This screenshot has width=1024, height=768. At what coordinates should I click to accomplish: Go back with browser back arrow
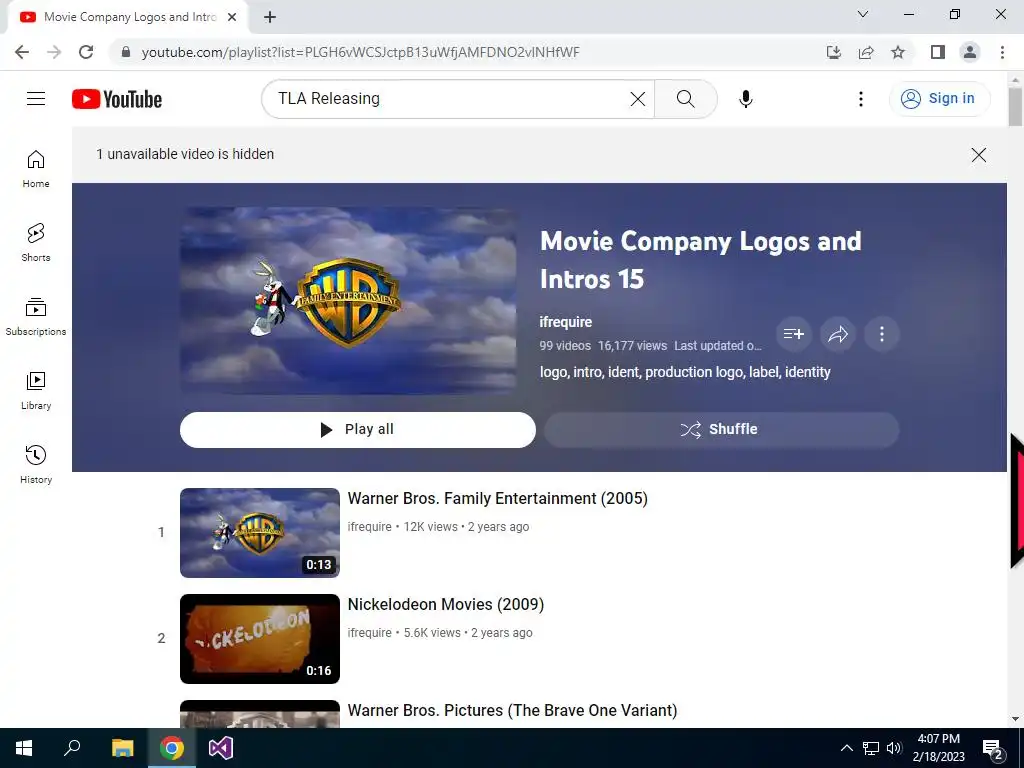pos(22,52)
